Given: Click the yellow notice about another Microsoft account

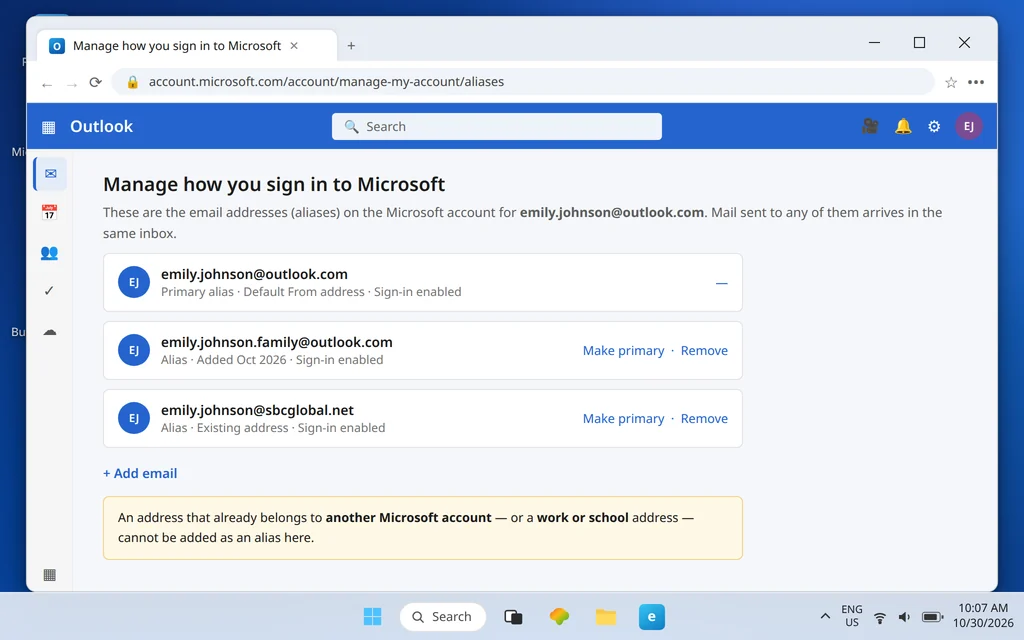Looking at the screenshot, I should tap(423, 528).
